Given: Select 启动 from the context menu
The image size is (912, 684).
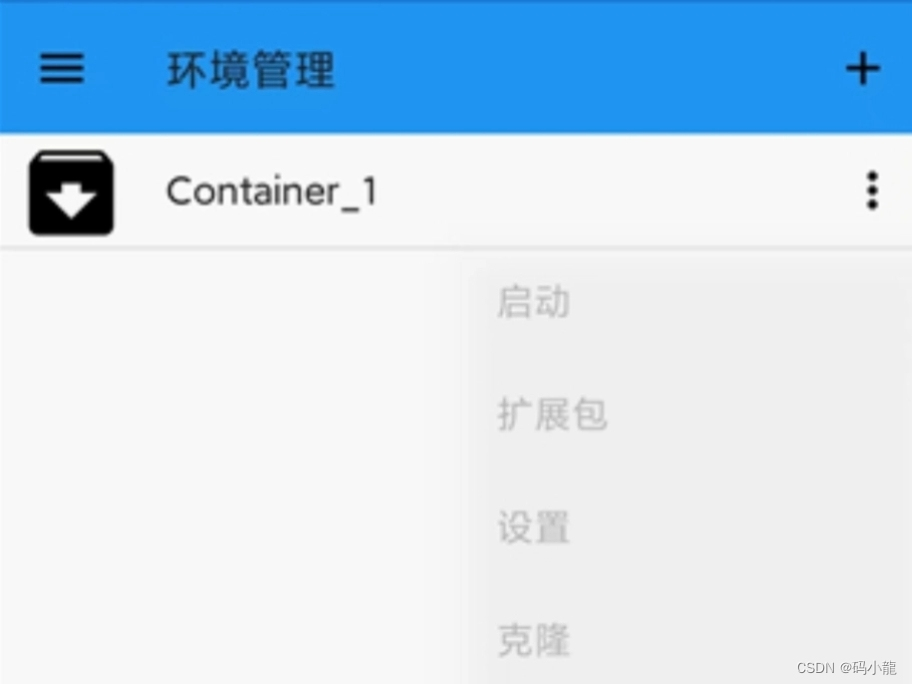Looking at the screenshot, I should point(533,301).
